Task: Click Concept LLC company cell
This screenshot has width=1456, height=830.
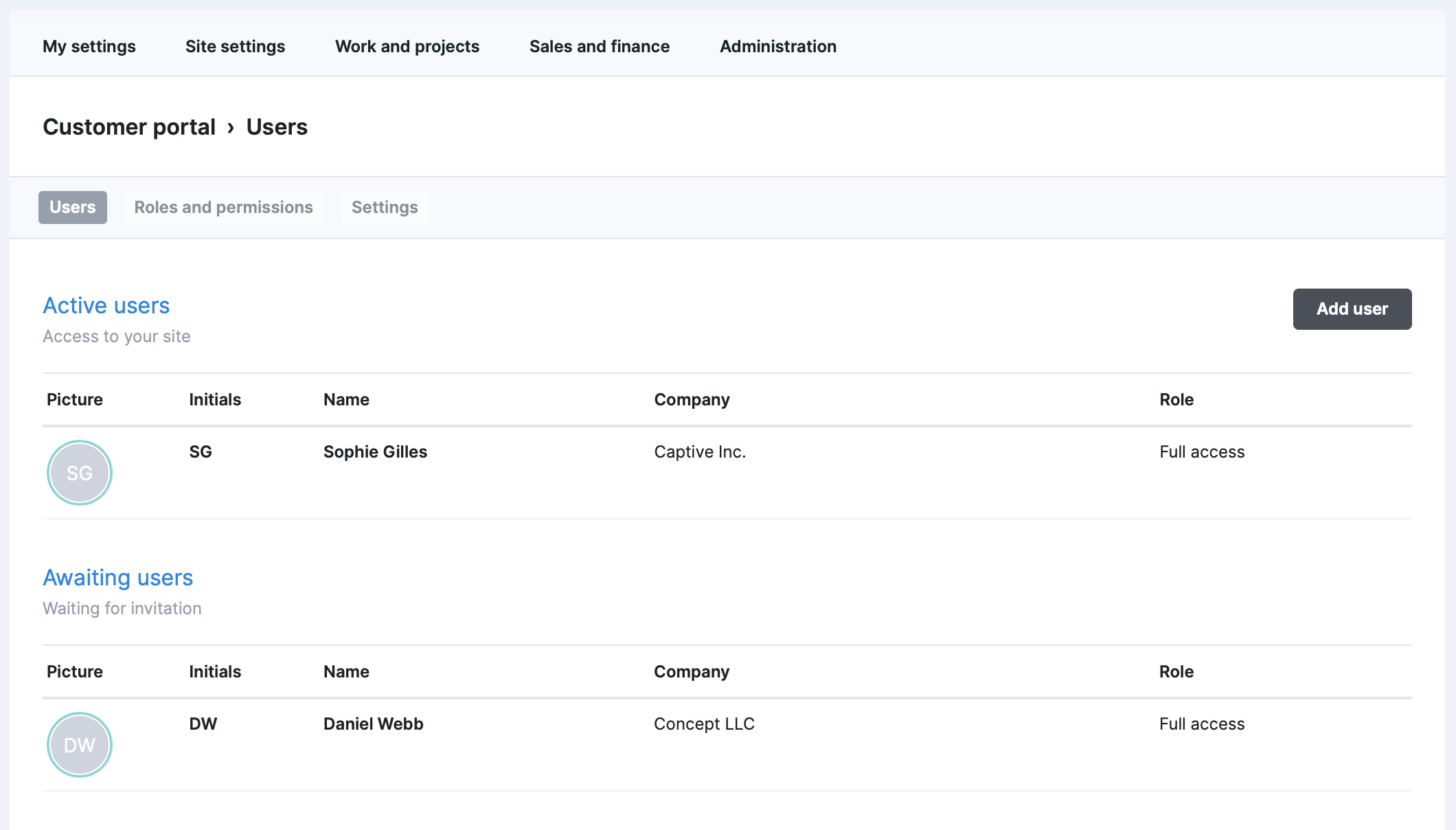Action: (x=704, y=724)
